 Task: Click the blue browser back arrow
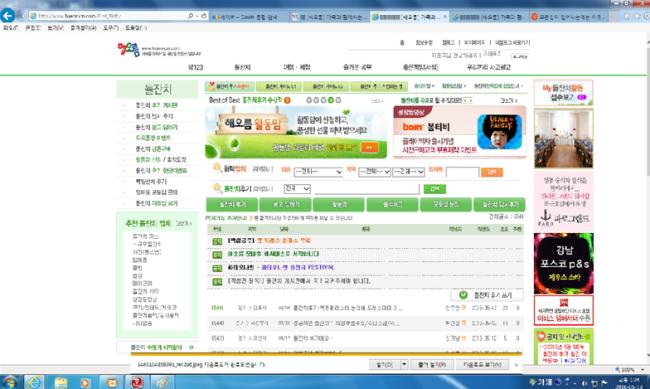click(7, 15)
